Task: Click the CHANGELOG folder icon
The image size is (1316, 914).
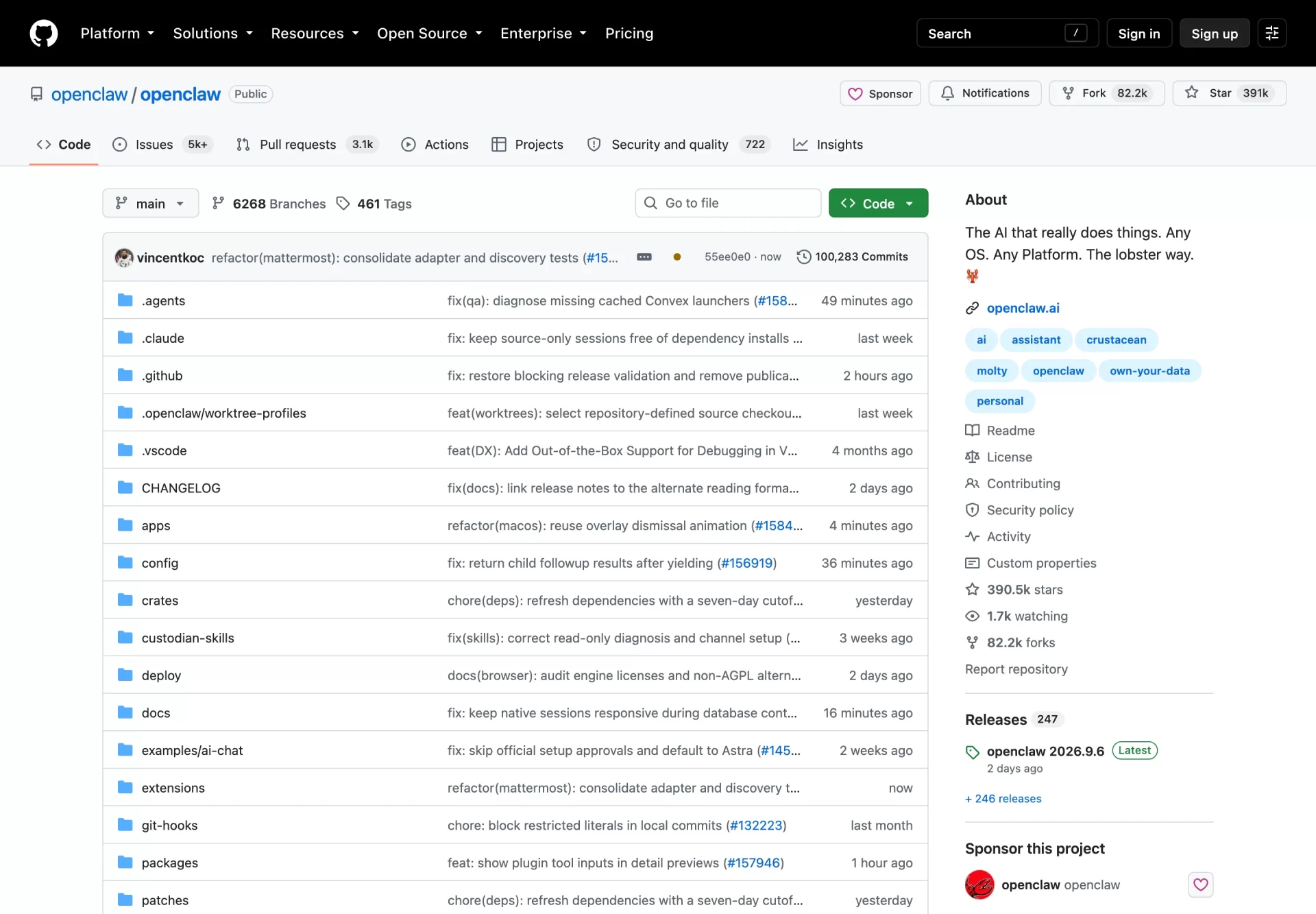Action: [x=125, y=488]
